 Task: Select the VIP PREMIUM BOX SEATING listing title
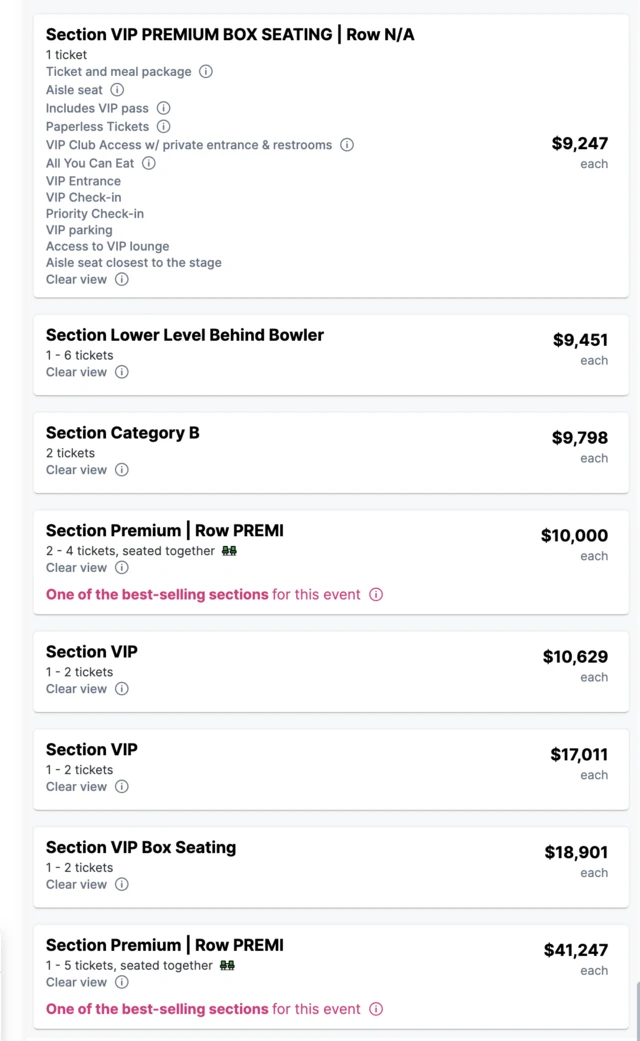pos(230,34)
